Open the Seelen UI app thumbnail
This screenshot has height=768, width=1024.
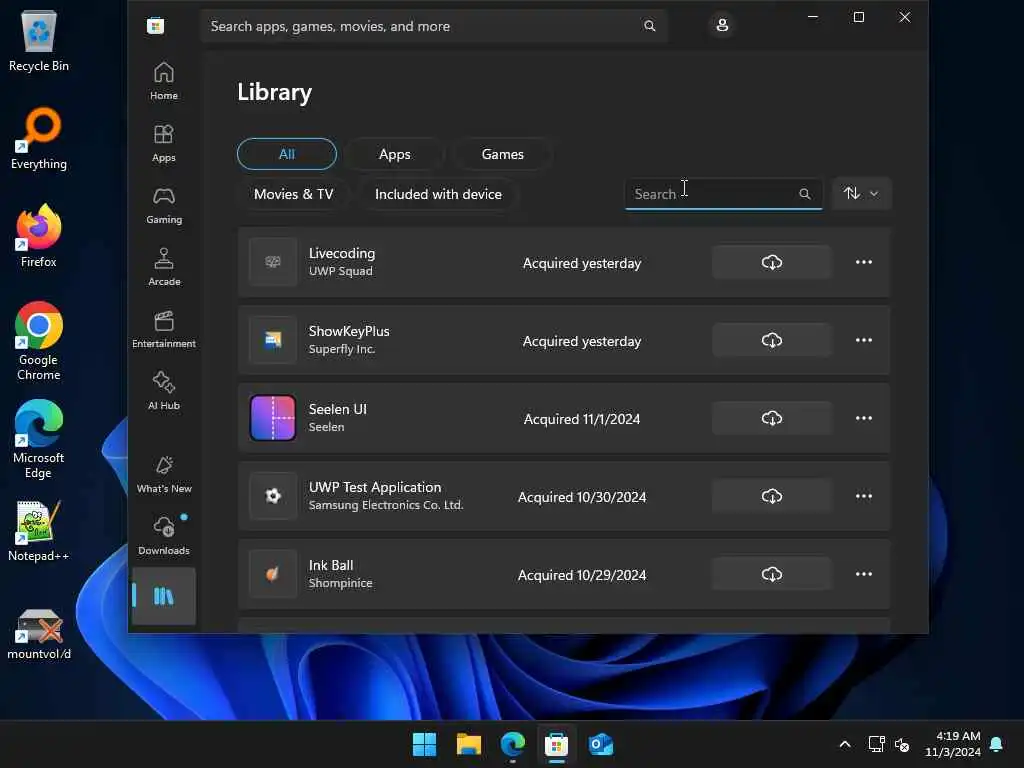coord(273,418)
